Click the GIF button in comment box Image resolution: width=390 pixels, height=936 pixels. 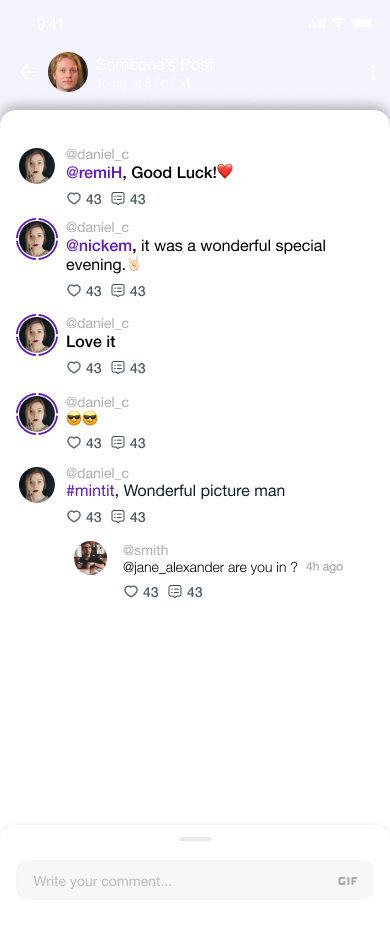point(348,880)
